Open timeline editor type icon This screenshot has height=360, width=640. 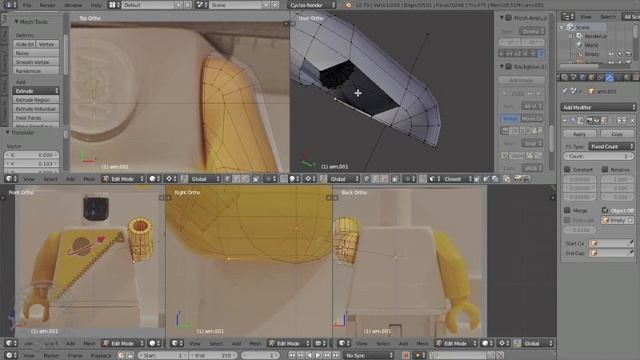[11, 355]
